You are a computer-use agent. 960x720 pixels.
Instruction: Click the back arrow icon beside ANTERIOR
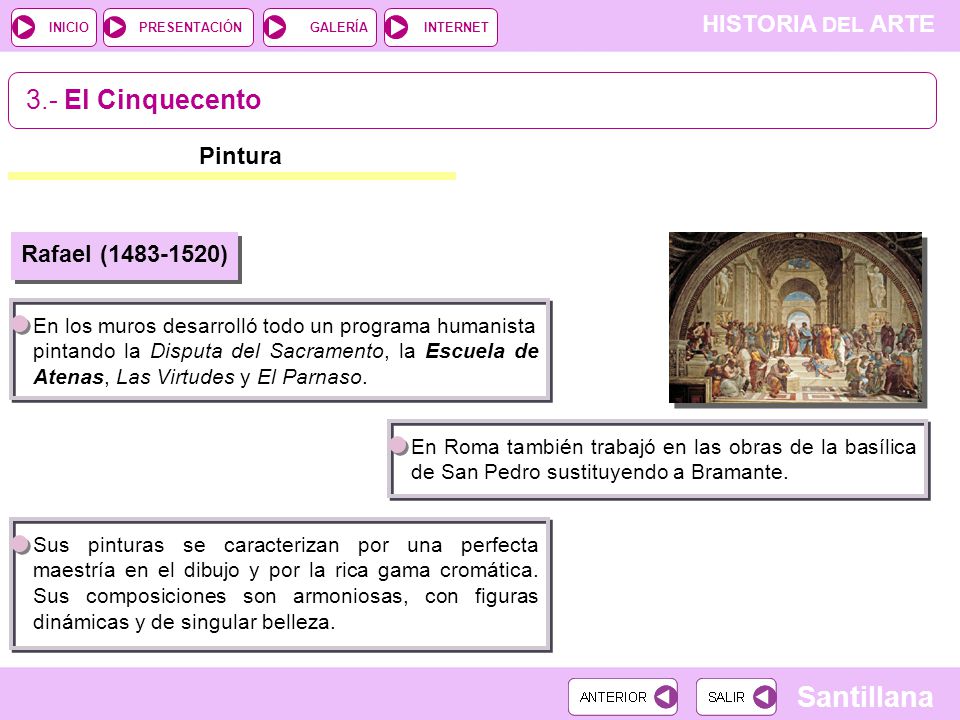[x=665, y=697]
